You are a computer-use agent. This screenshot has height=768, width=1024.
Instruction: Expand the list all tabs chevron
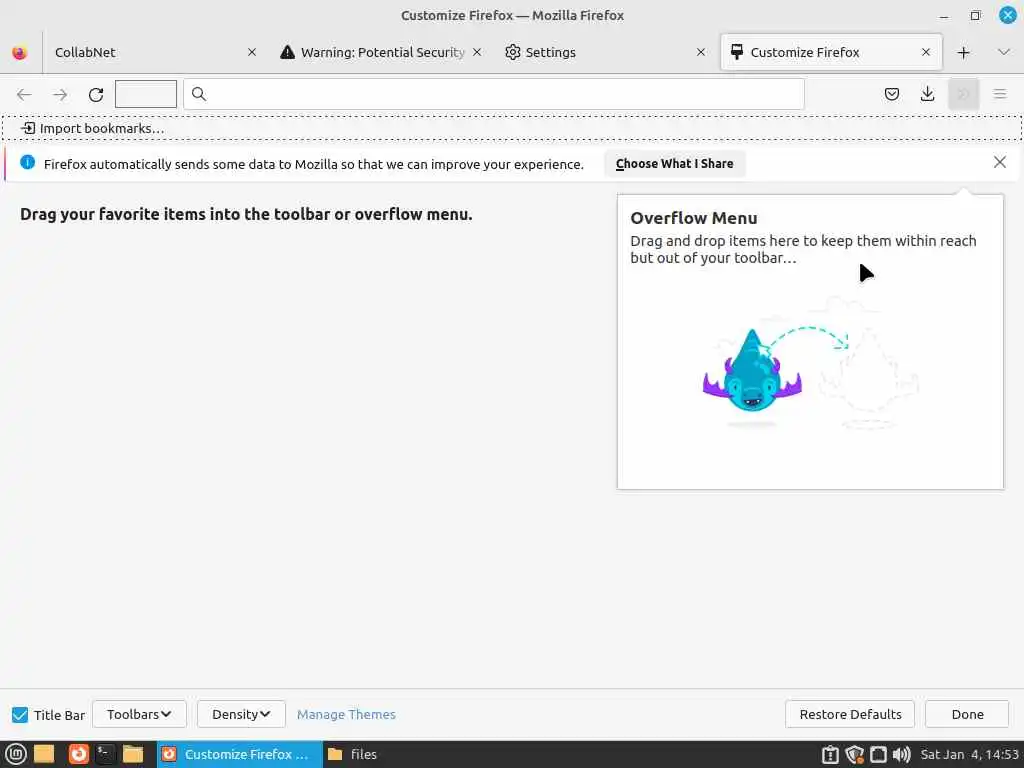click(x=1004, y=52)
